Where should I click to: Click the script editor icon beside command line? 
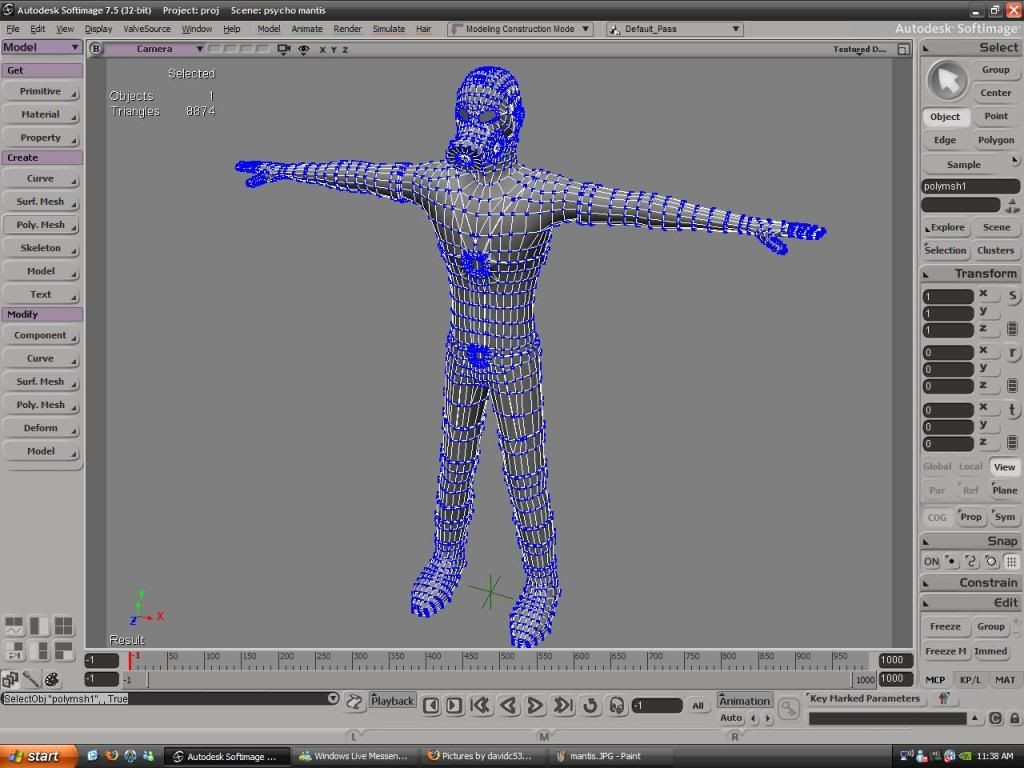click(355, 701)
